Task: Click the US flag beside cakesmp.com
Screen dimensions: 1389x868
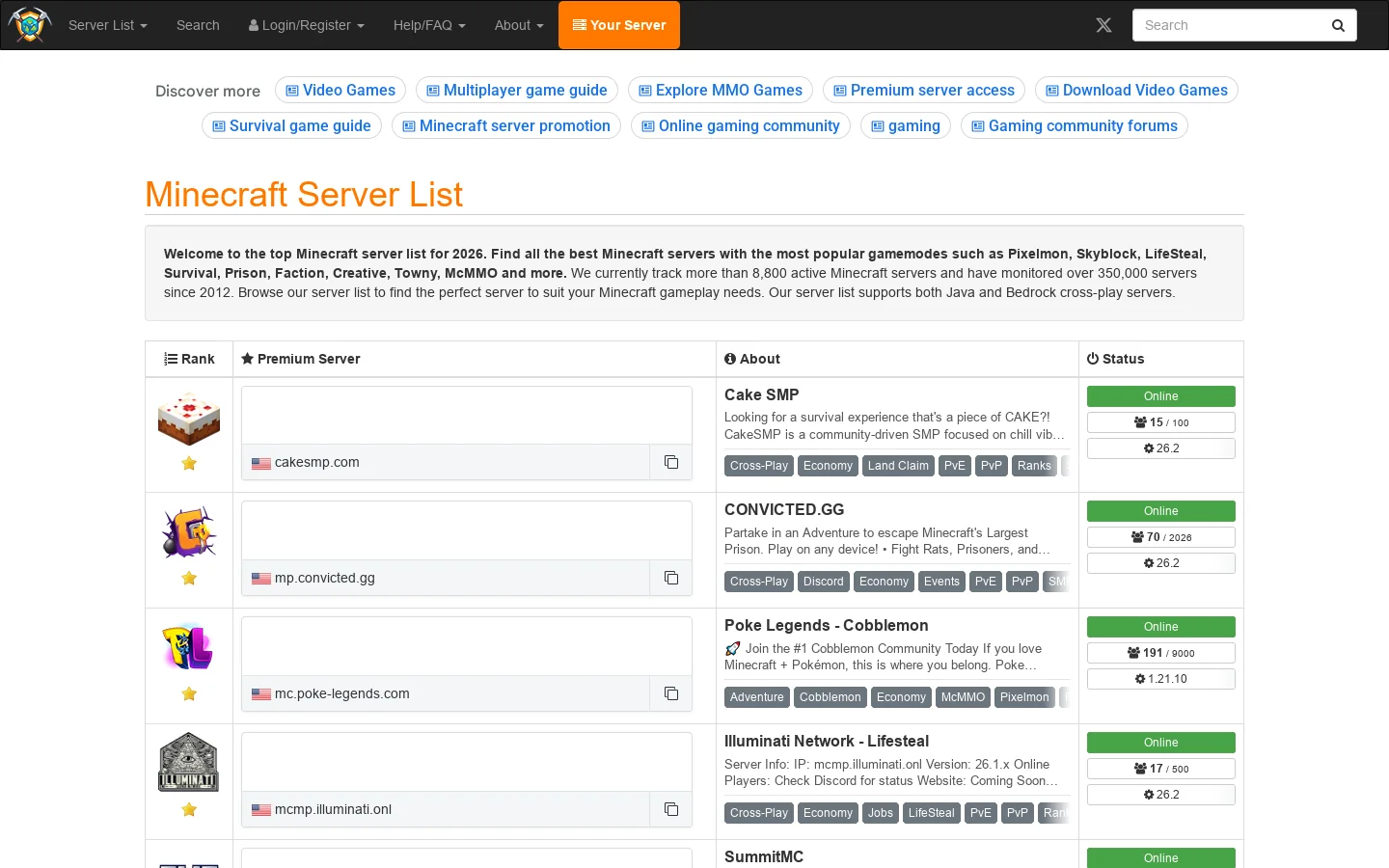Action: tap(261, 463)
